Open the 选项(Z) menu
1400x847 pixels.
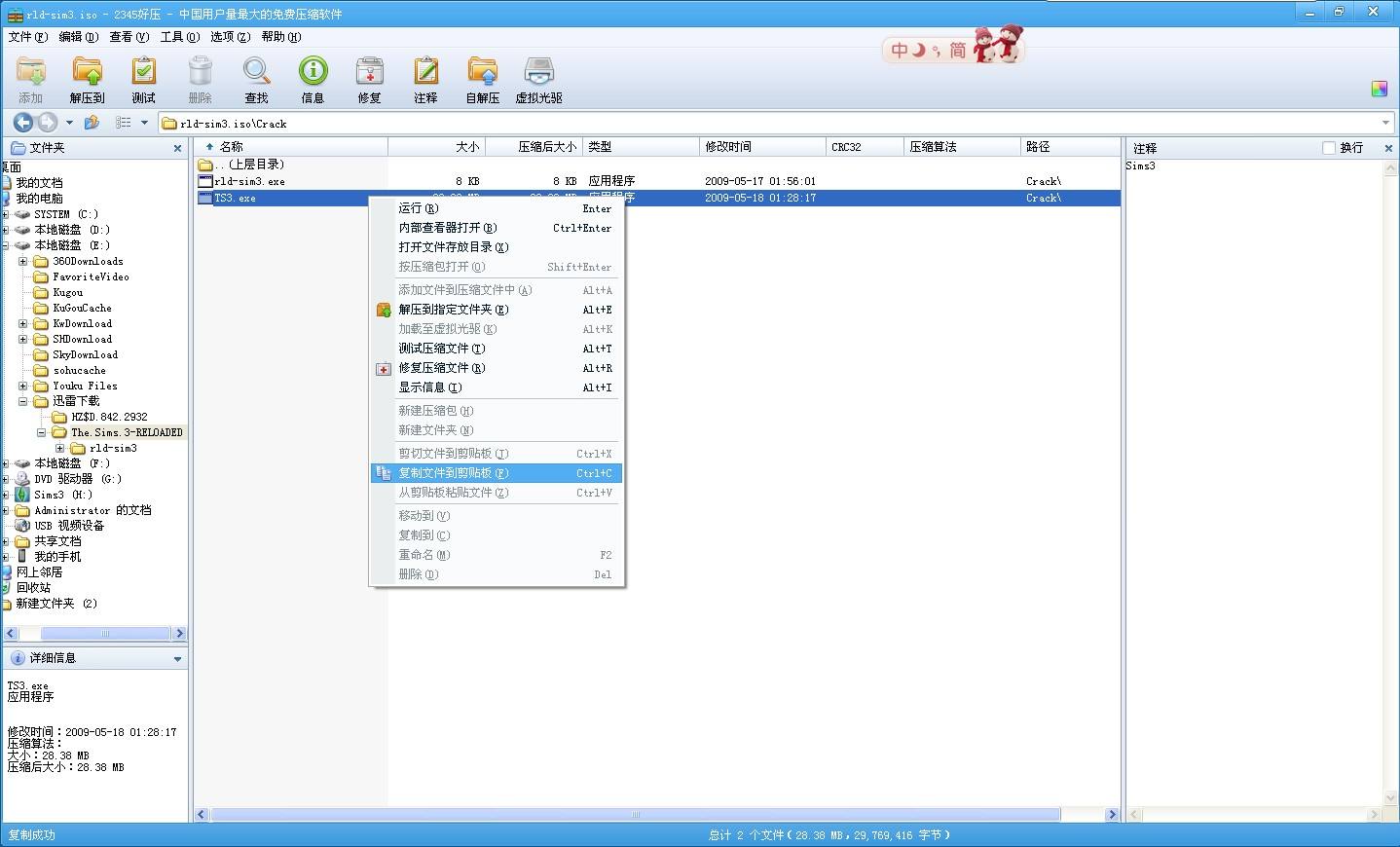(x=230, y=37)
